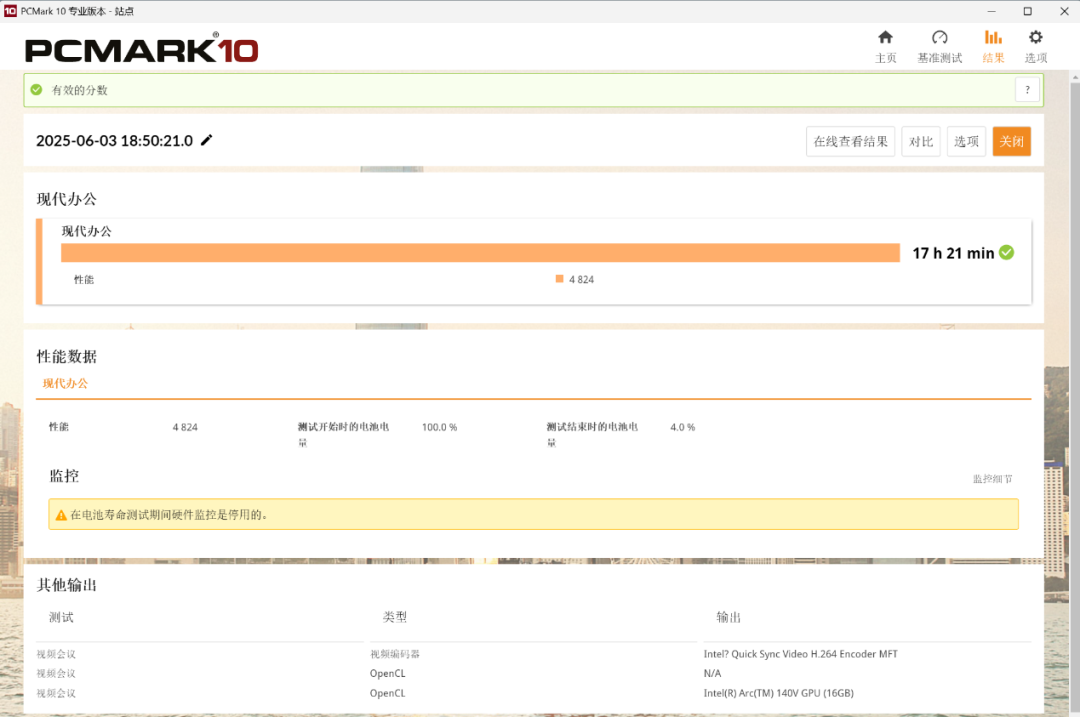Open the 监控细节 link
Viewport: 1080px width, 717px height.
(992, 479)
